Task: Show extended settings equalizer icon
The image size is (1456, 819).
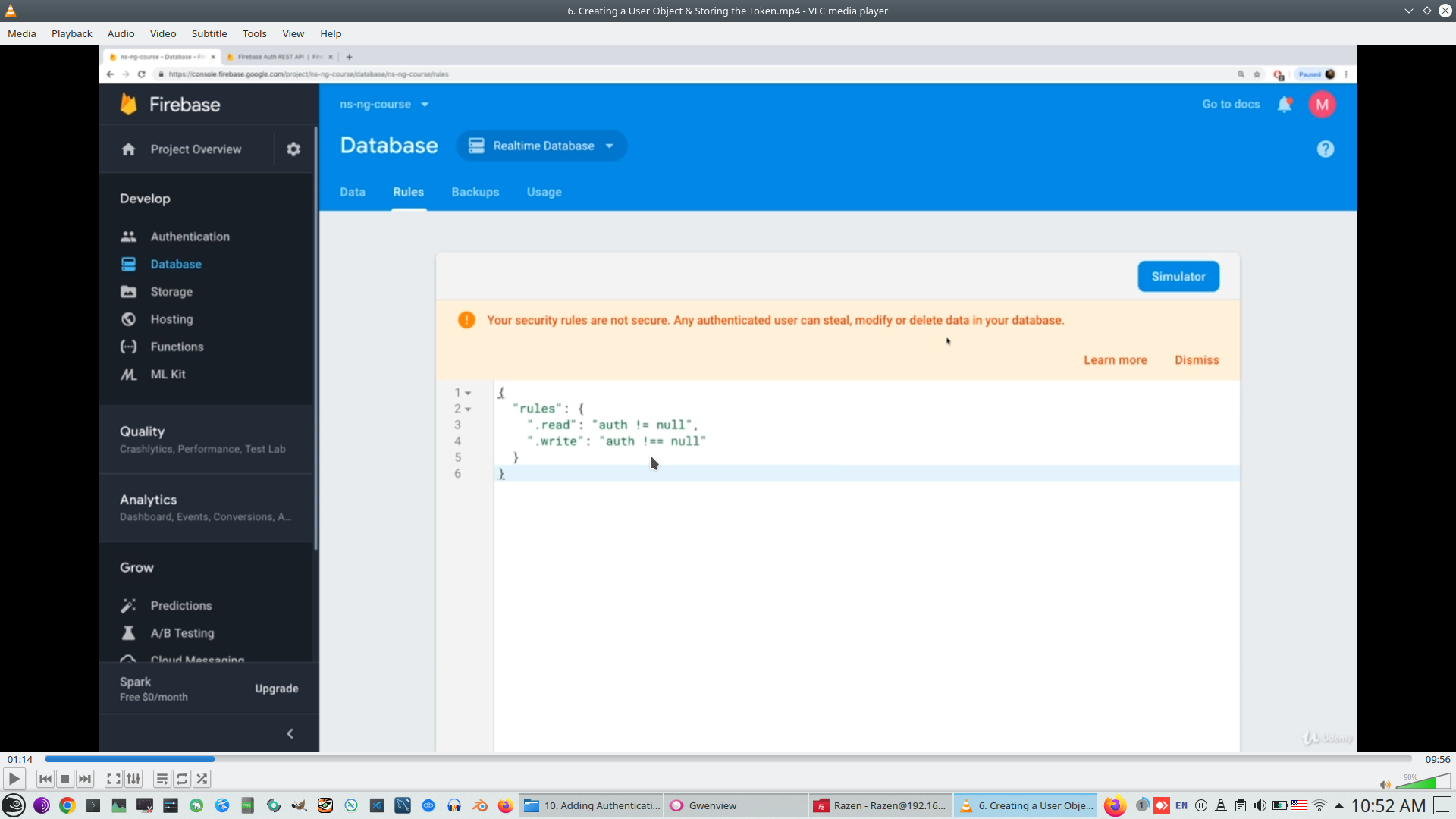Action: coord(133,779)
